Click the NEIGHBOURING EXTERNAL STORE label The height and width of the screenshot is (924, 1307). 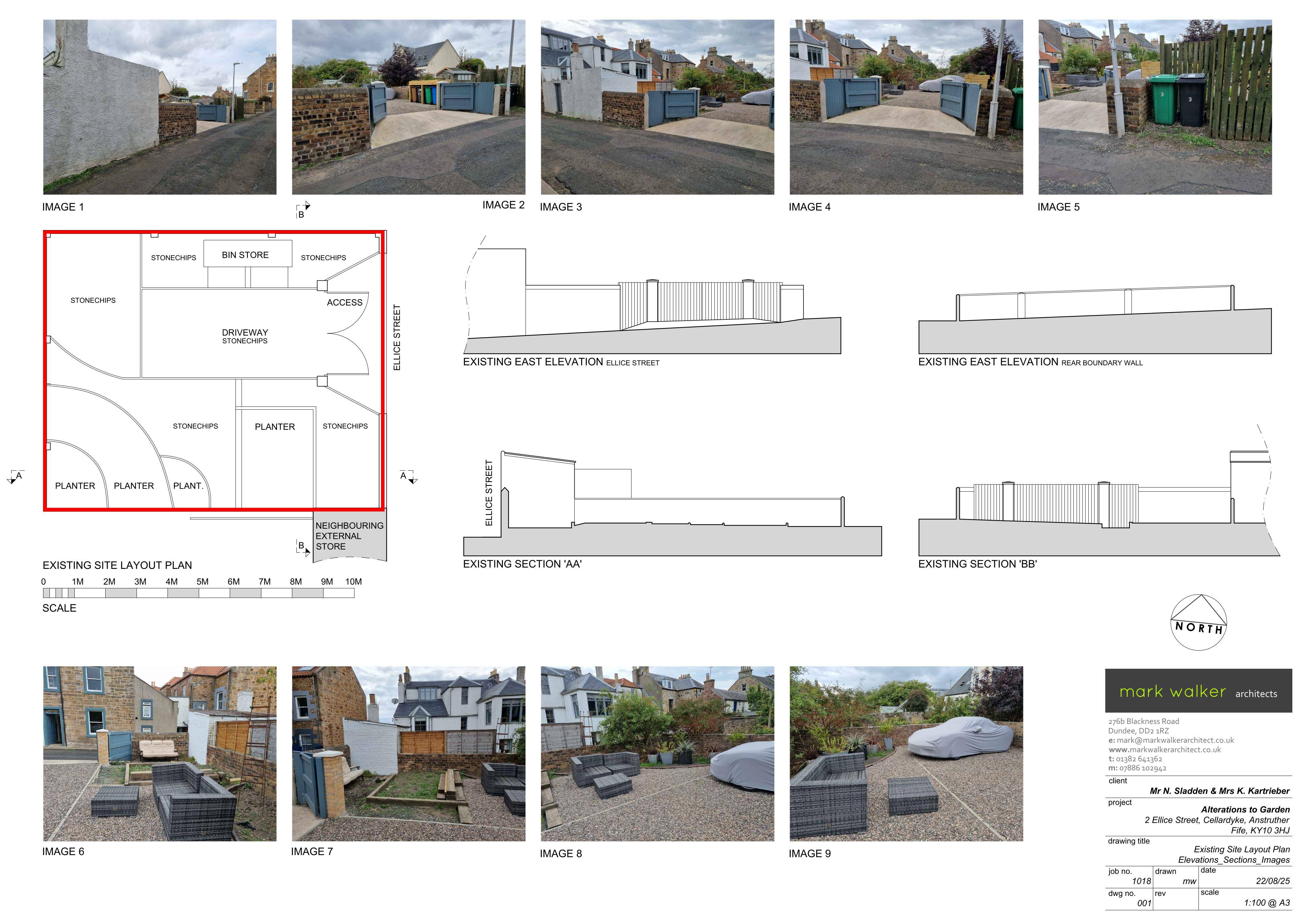(349, 536)
